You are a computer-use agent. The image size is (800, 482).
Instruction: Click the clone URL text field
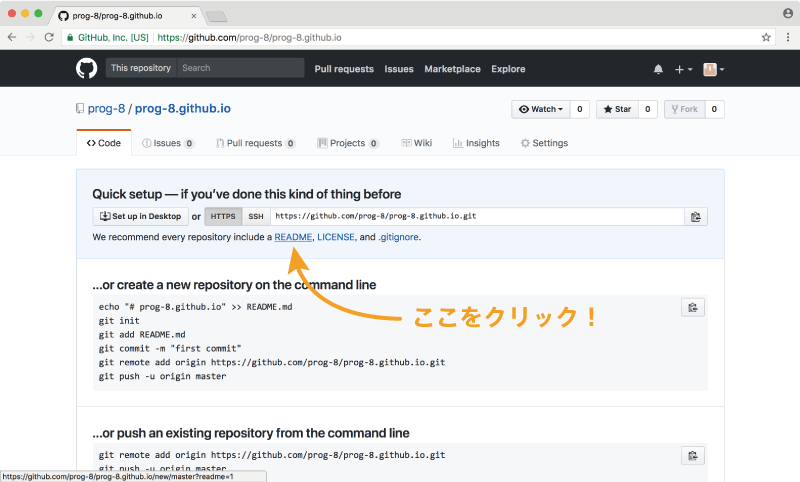click(477, 216)
